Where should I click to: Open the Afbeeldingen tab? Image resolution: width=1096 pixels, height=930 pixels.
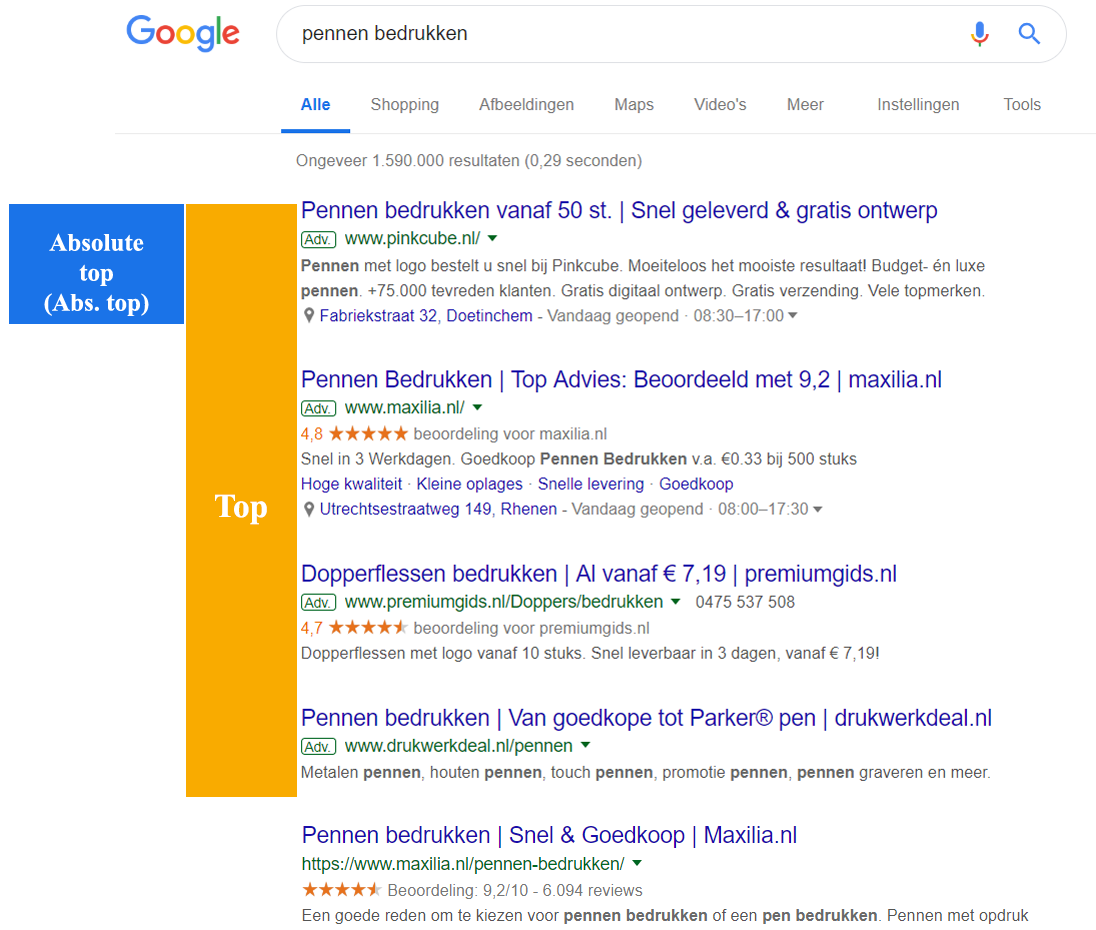pos(526,105)
